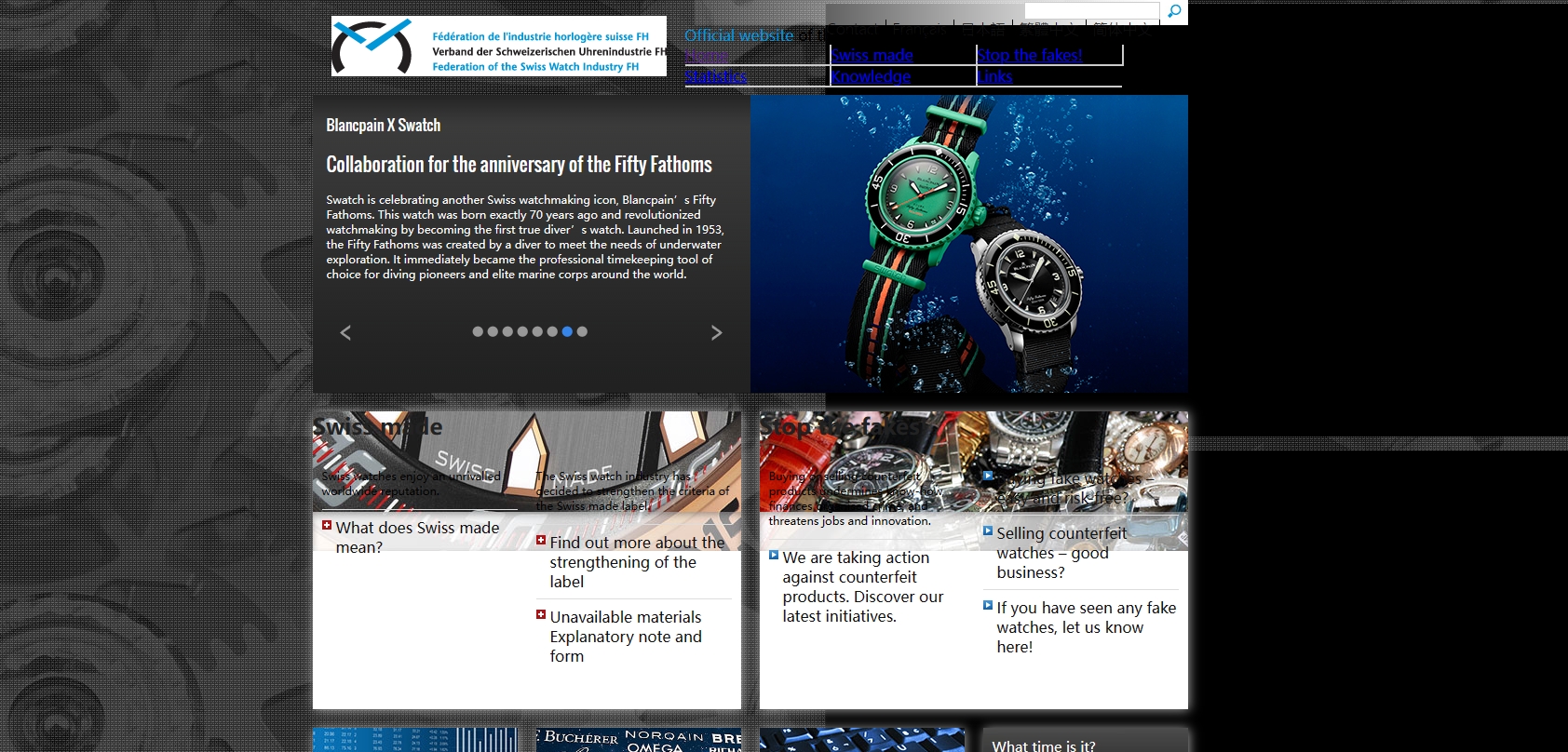Open the stock figures thumbnail at bottom

point(414,740)
